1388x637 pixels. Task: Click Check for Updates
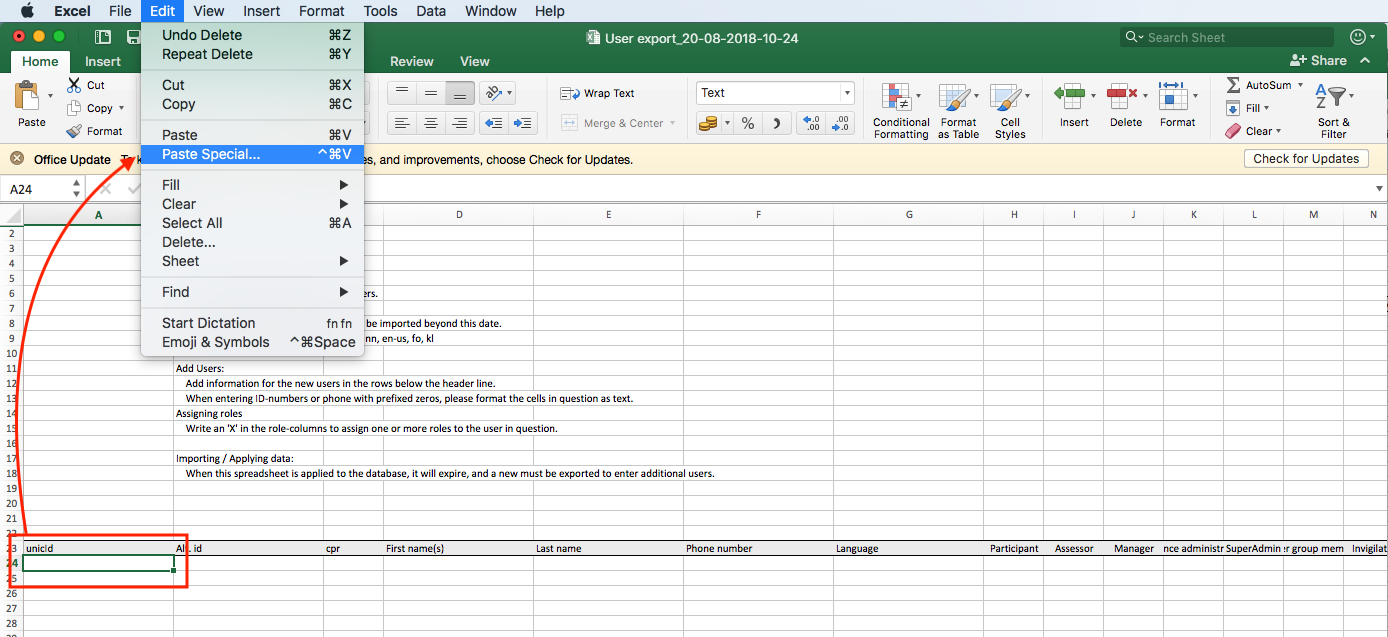point(1306,159)
